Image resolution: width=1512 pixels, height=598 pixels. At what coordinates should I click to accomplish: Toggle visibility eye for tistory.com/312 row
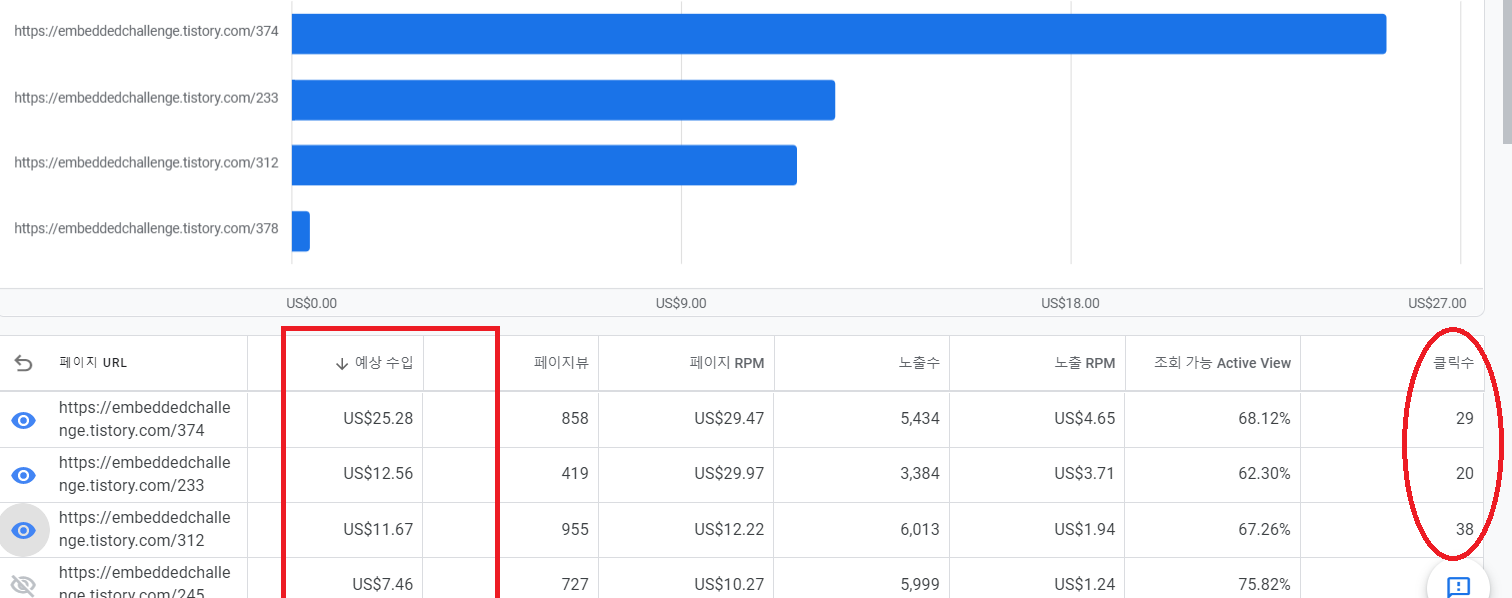coord(23,530)
